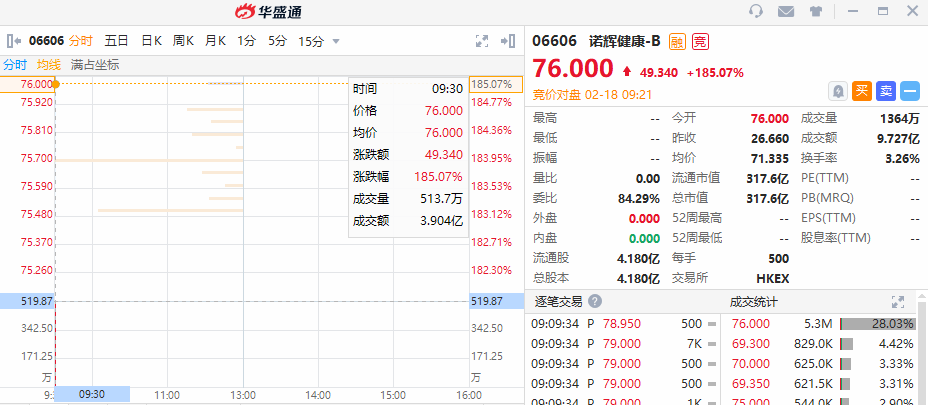Viewport: 928px width, 405px height.
Task: Click the 7K volume trade row
Action: tap(694, 344)
